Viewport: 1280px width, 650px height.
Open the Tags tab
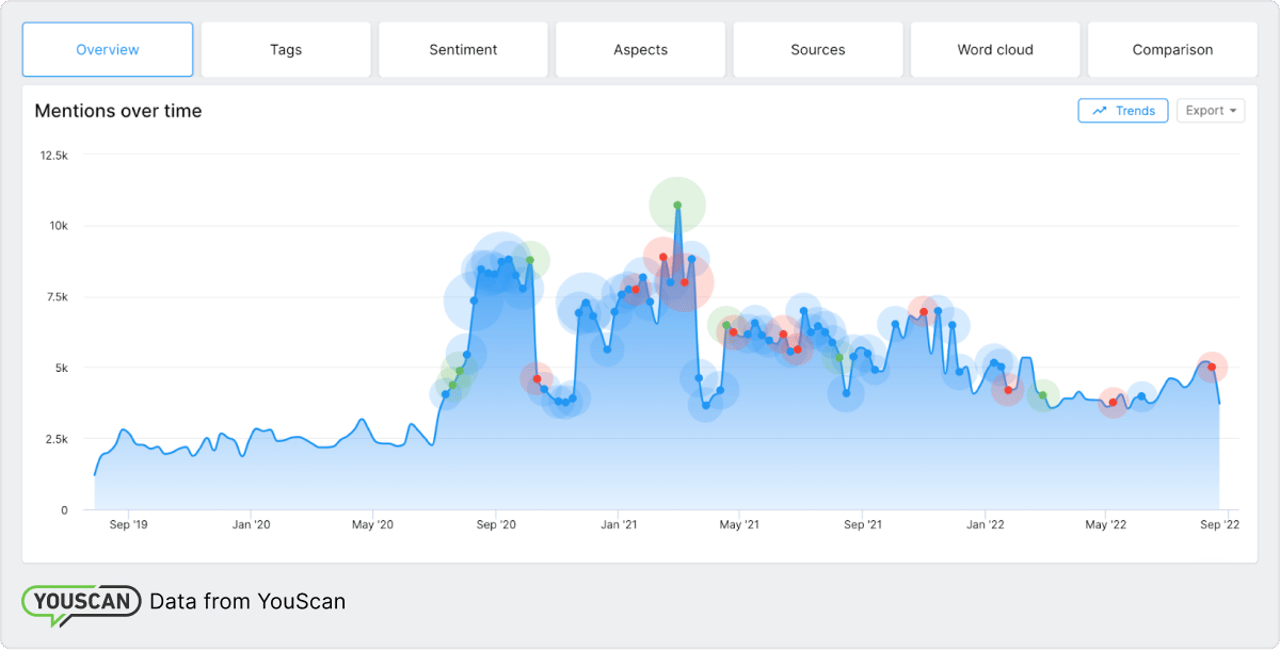[x=286, y=49]
